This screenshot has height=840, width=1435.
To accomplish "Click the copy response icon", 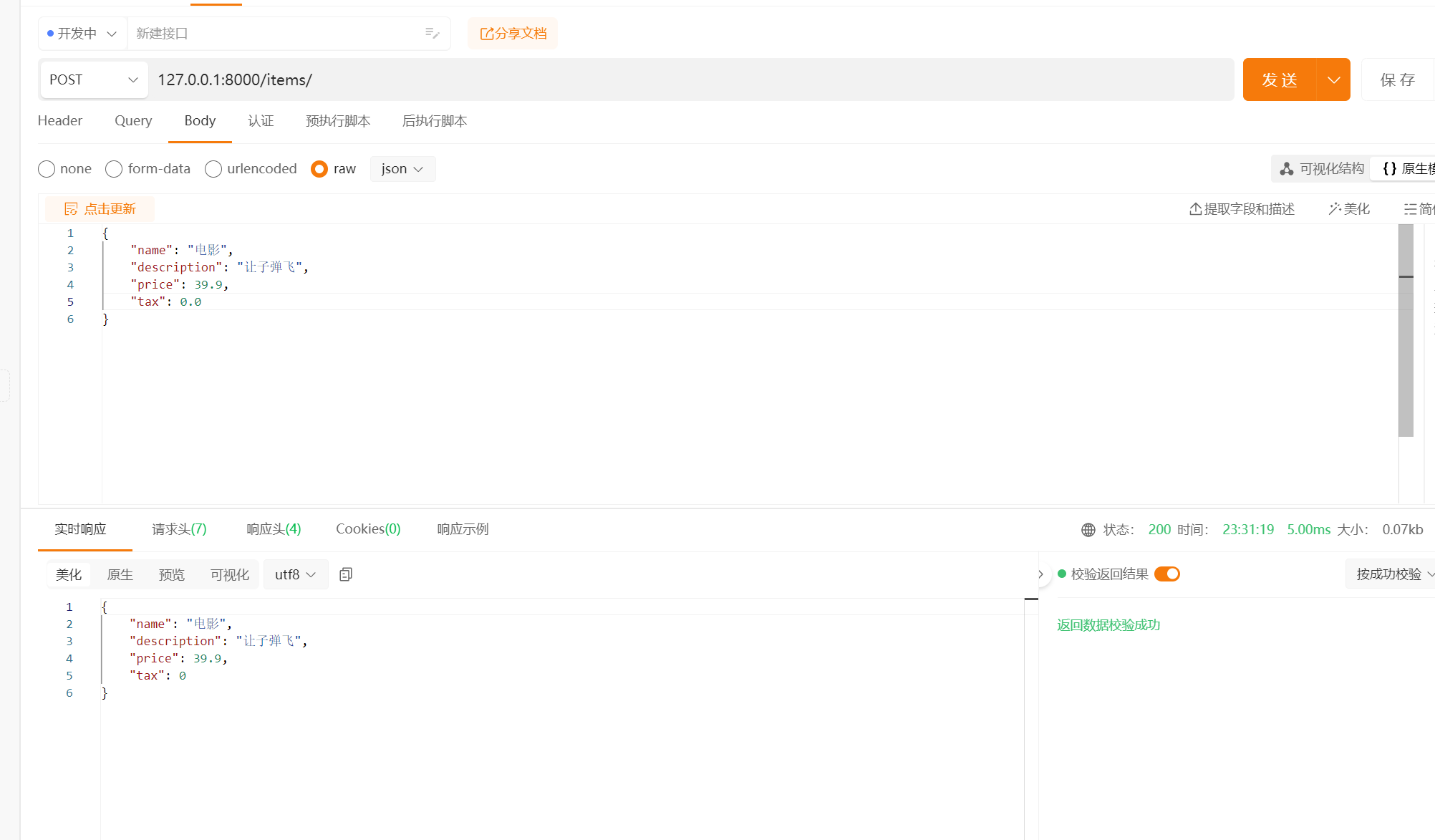I will pos(346,574).
